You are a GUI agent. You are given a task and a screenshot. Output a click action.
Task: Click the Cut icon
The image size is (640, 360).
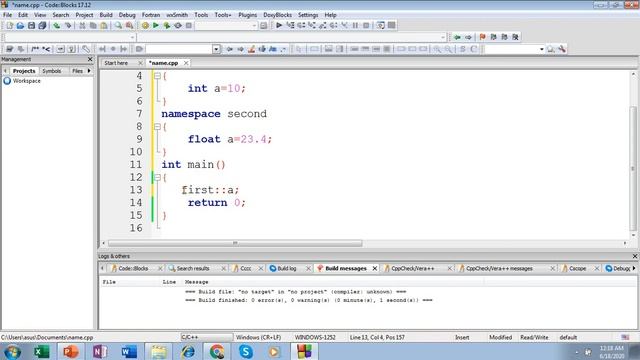tap(82, 26)
